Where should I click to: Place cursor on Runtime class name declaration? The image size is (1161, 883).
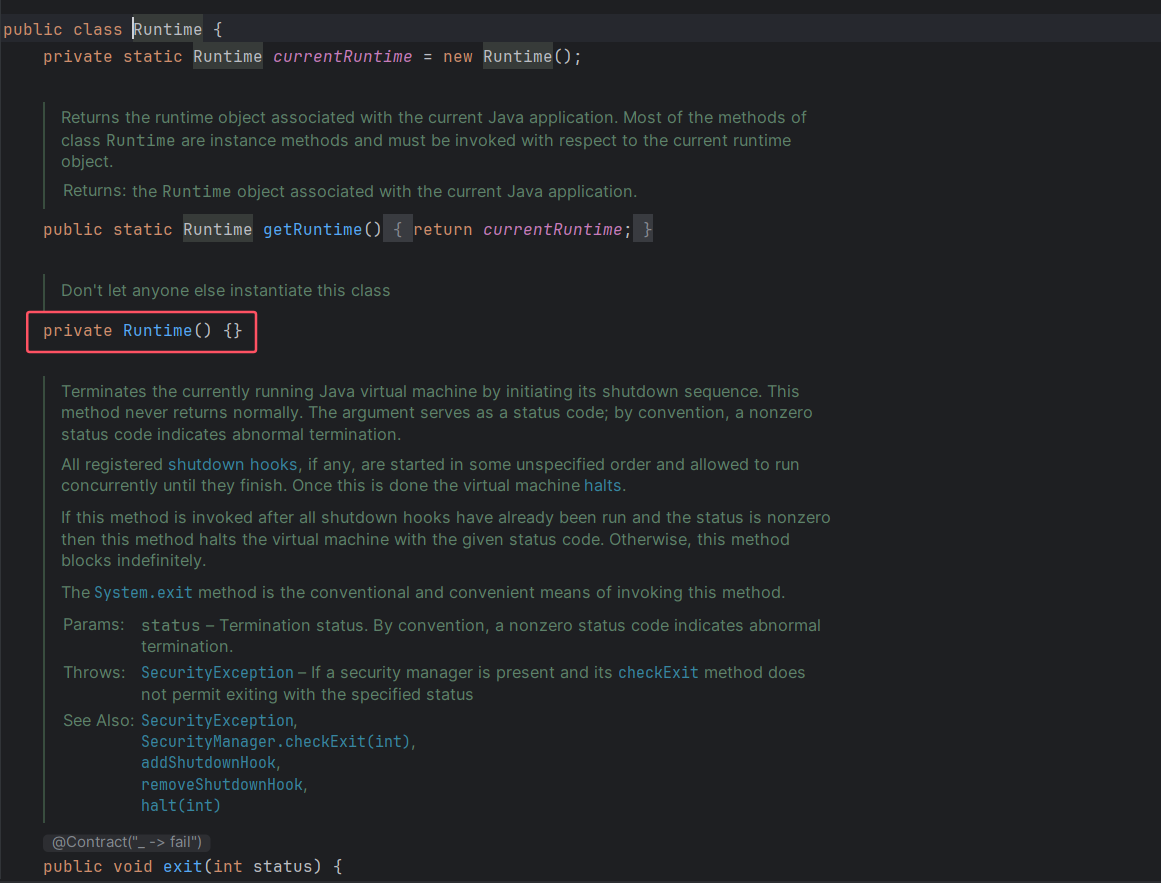point(168,30)
